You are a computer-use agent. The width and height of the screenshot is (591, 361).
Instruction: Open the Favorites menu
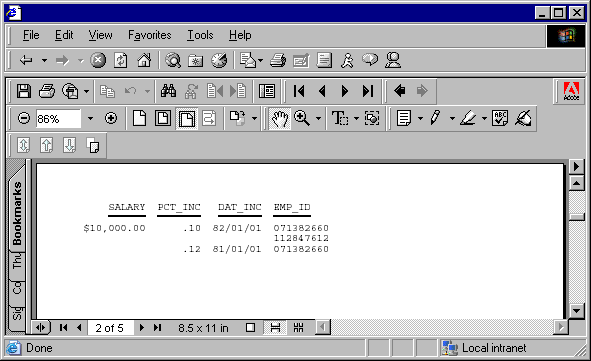[x=150, y=35]
